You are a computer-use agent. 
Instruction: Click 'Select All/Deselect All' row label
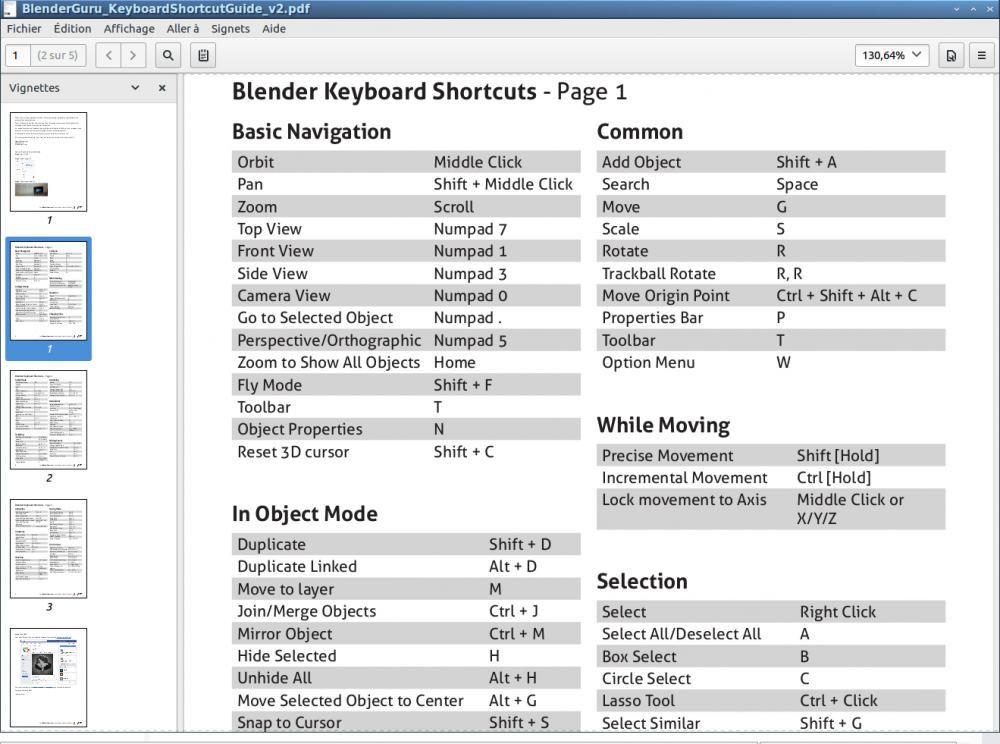681,634
